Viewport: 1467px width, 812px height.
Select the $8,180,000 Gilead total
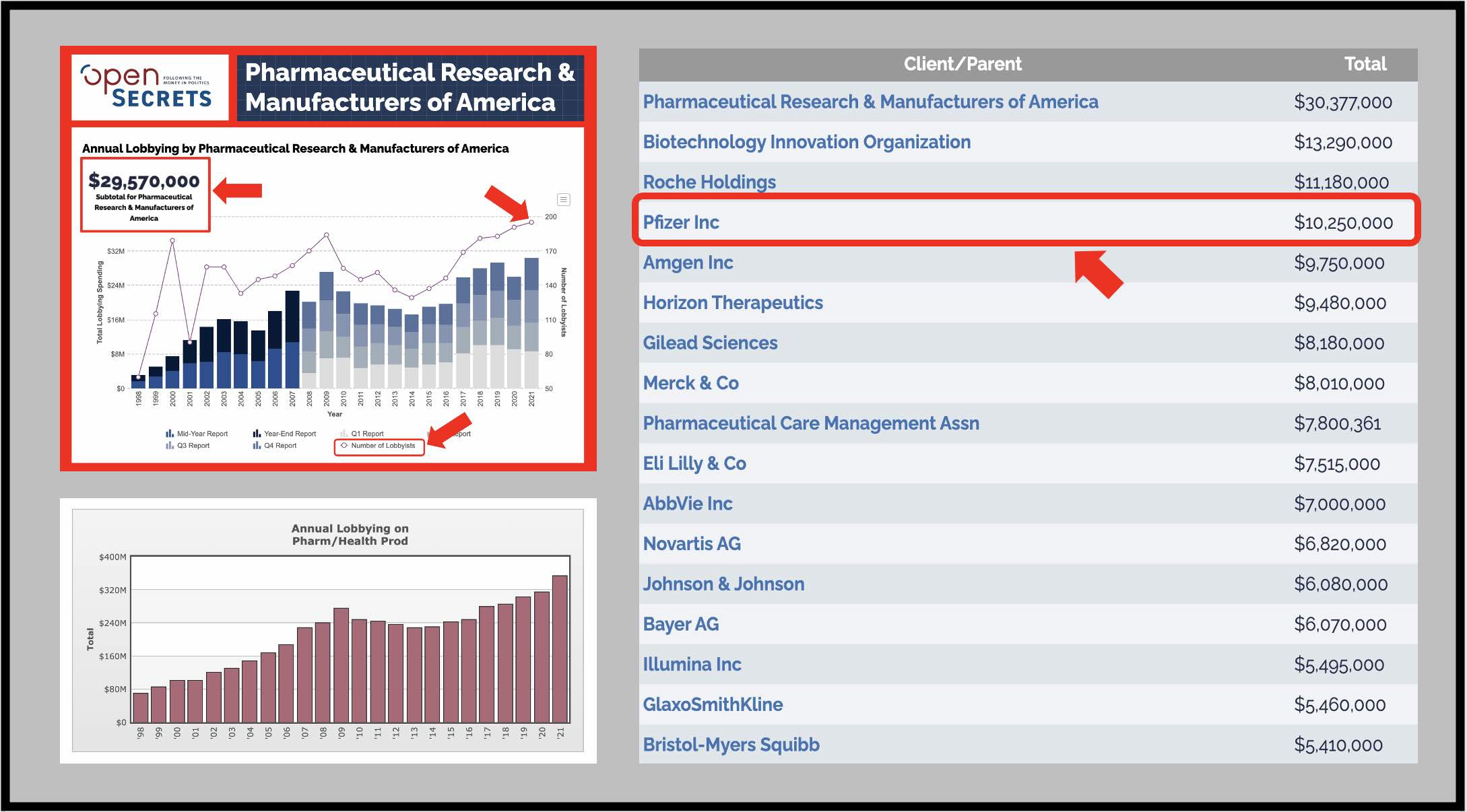1339,343
